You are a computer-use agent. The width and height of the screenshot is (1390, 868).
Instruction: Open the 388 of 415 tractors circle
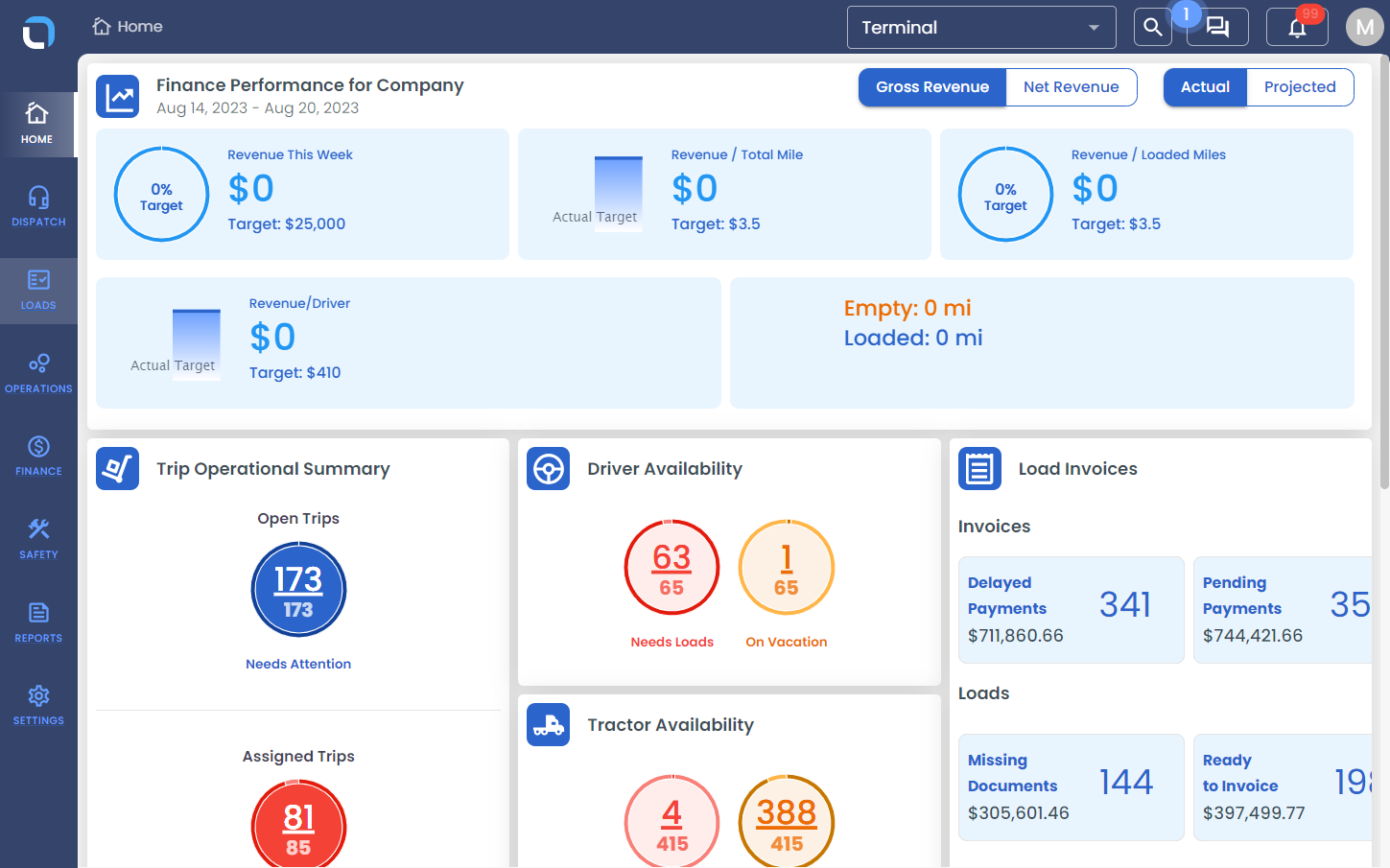tap(787, 821)
